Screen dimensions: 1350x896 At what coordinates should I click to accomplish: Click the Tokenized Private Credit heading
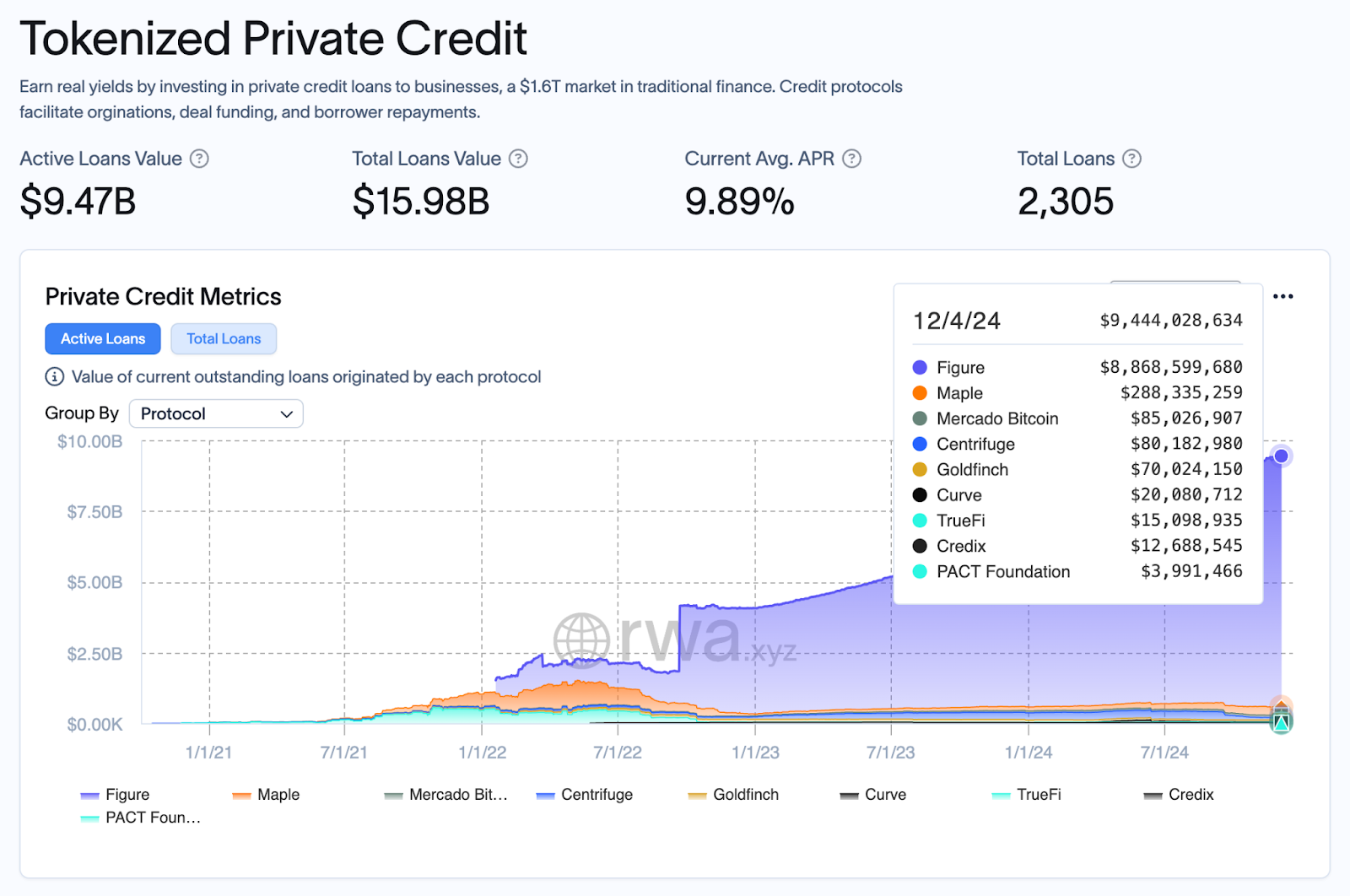point(273,39)
